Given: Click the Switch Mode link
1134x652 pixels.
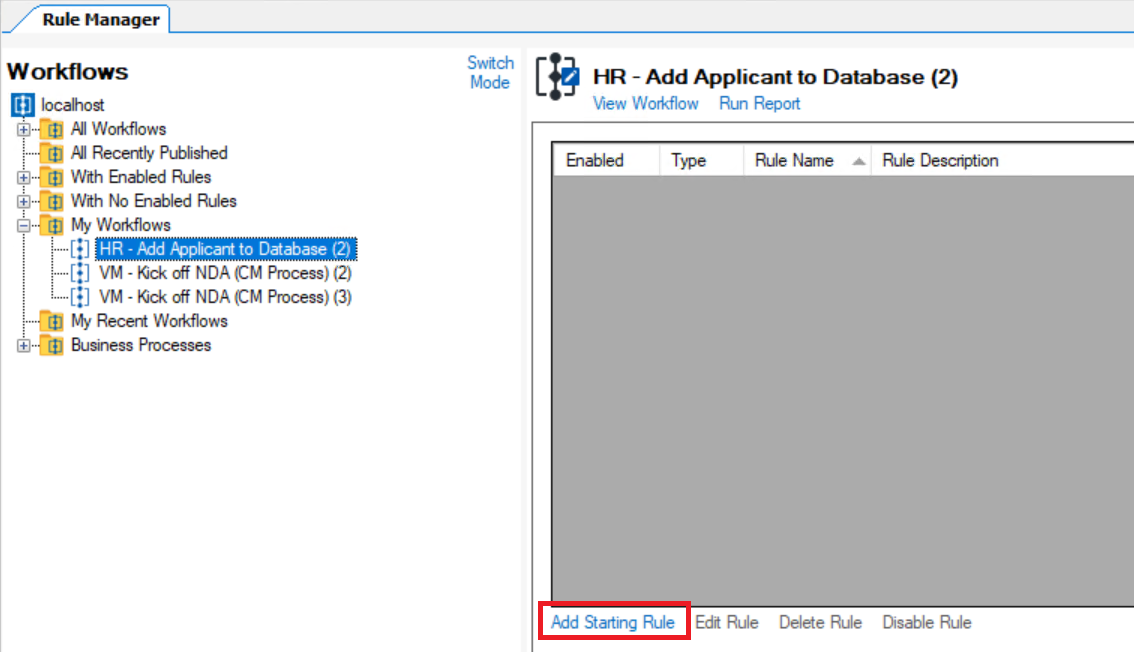Looking at the screenshot, I should tap(490, 73).
